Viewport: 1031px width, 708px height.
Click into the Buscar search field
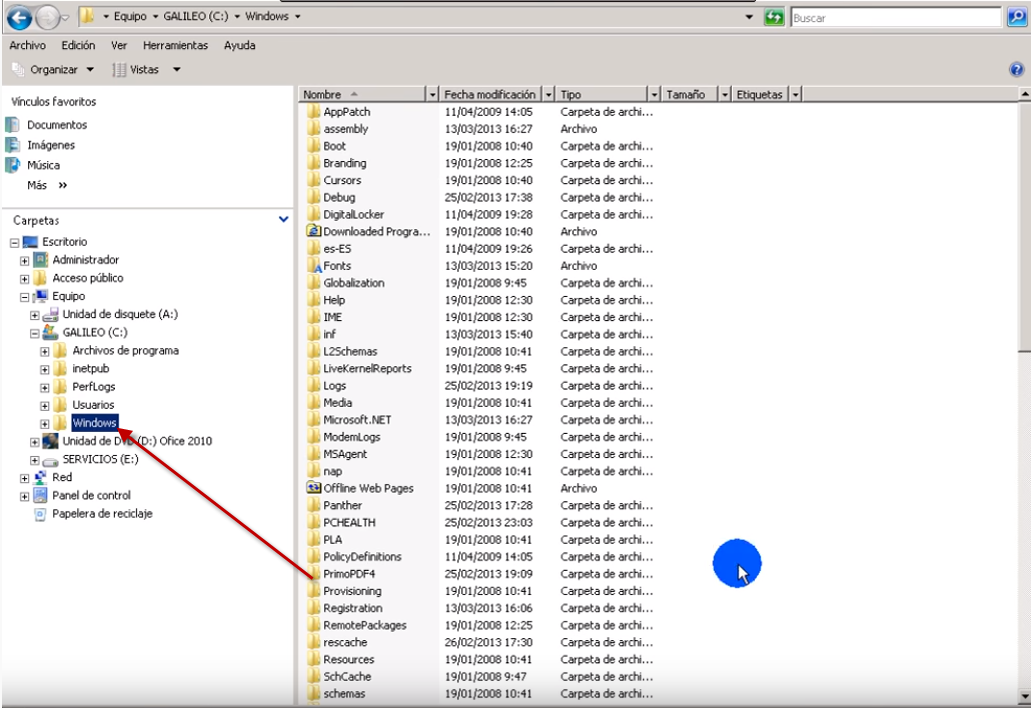pyautogui.click(x=892, y=18)
